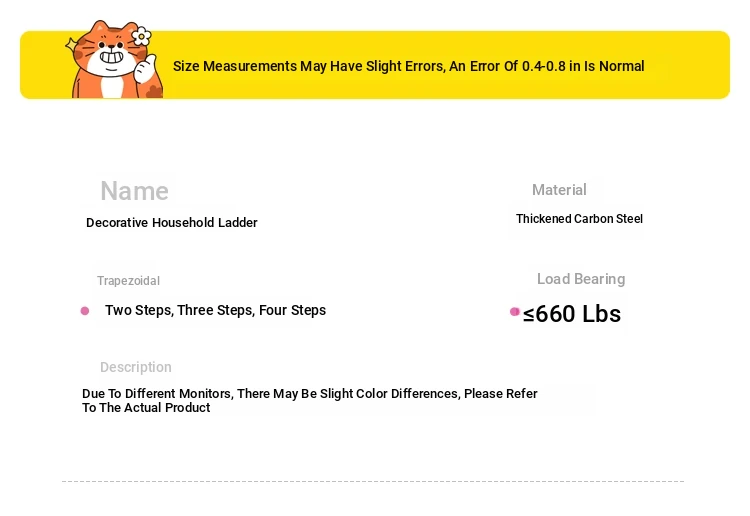Click the yellow size measurement banner
Screen dimensions: 750x516
click(375, 65)
